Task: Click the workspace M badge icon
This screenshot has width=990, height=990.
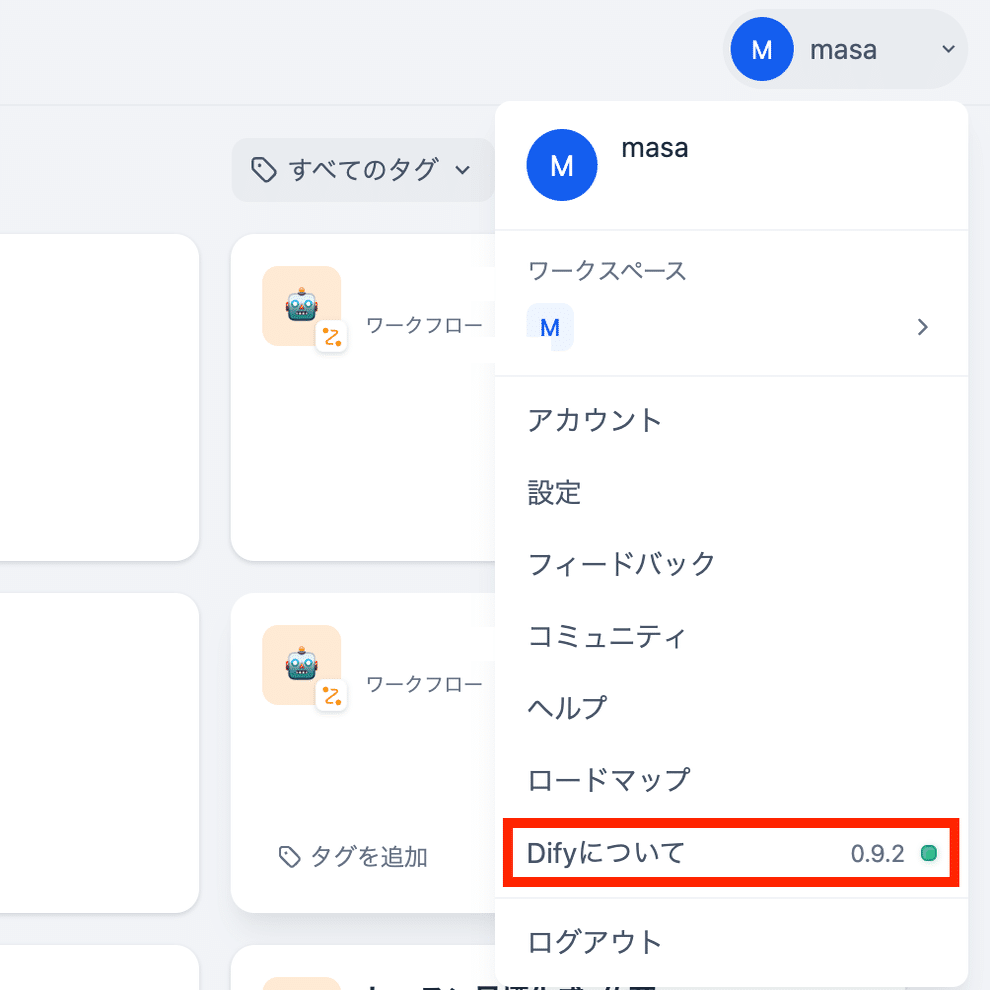Action: coord(549,327)
